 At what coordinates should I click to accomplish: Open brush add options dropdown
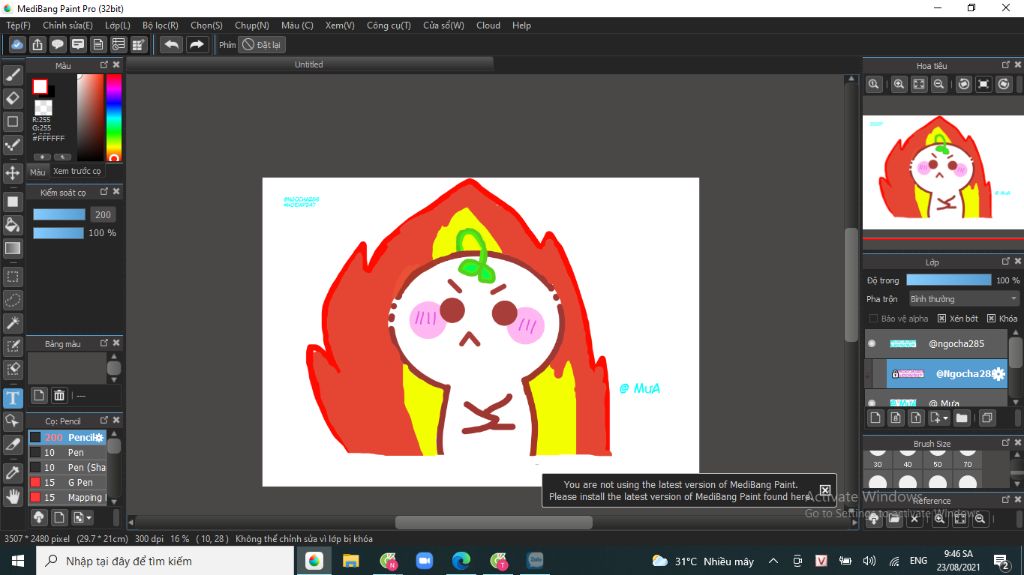(83, 518)
